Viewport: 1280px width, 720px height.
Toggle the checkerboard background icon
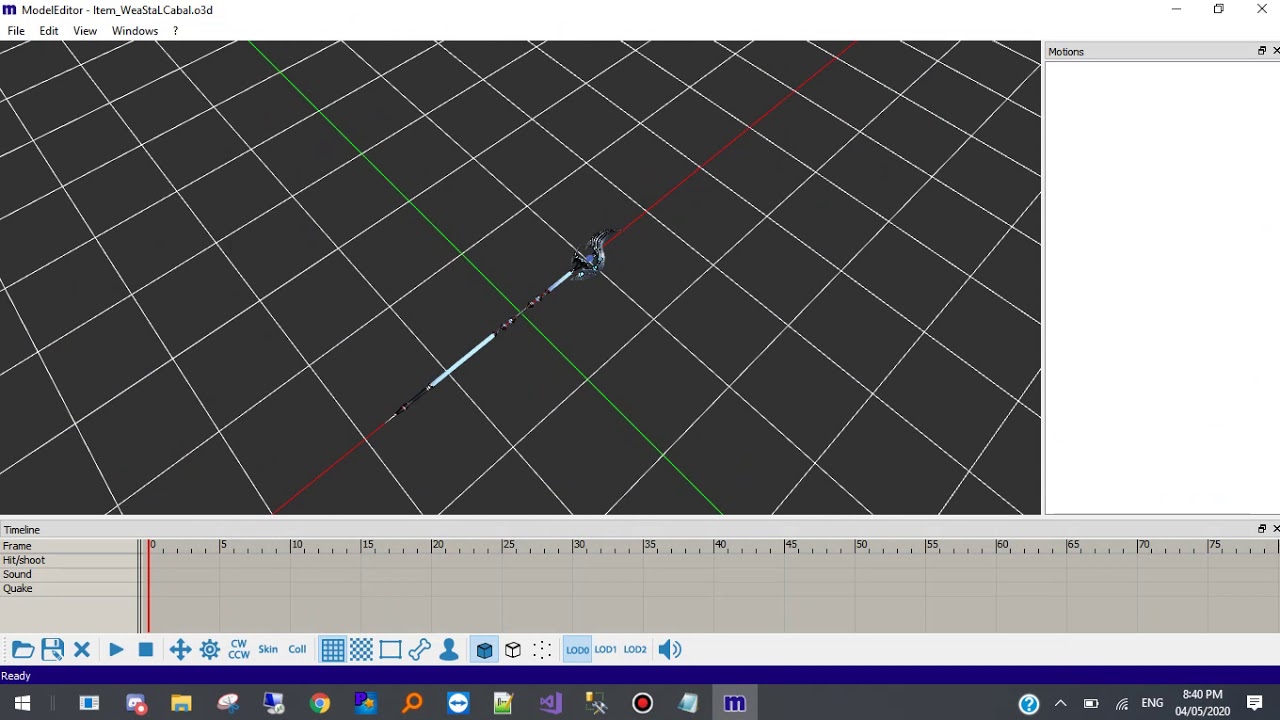[362, 650]
